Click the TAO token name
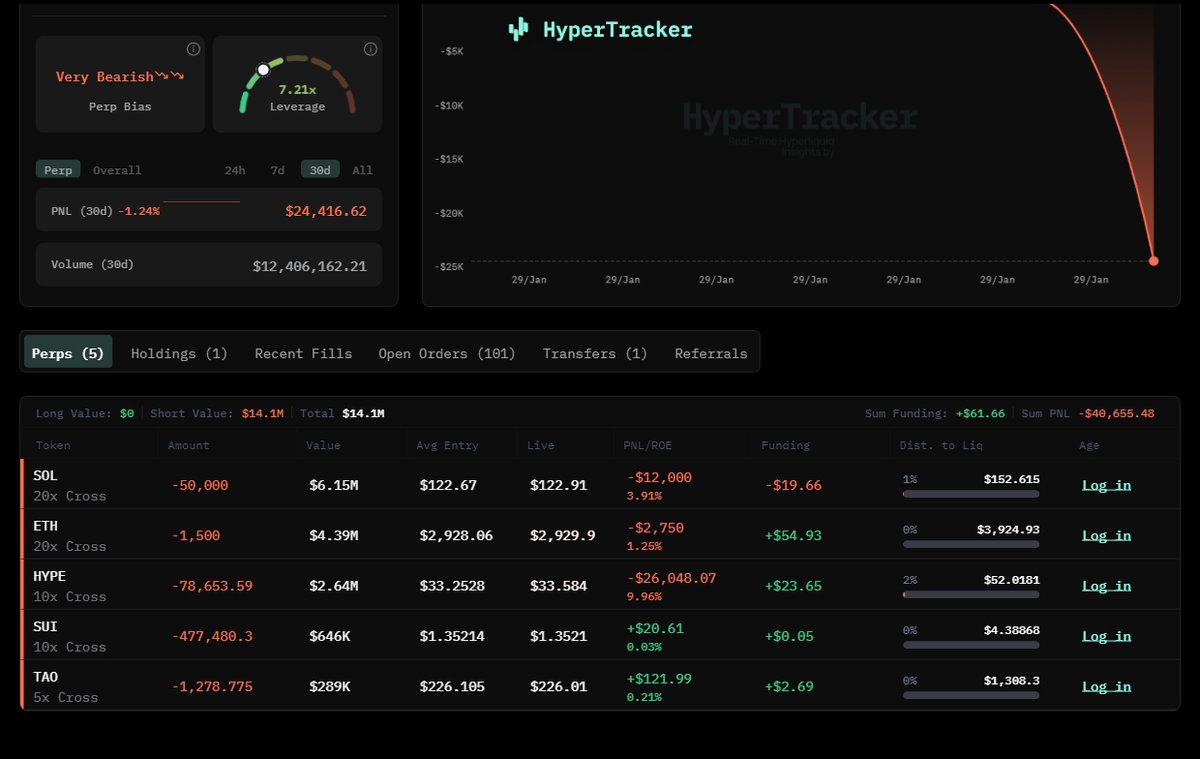The image size is (1200, 759). [x=45, y=677]
